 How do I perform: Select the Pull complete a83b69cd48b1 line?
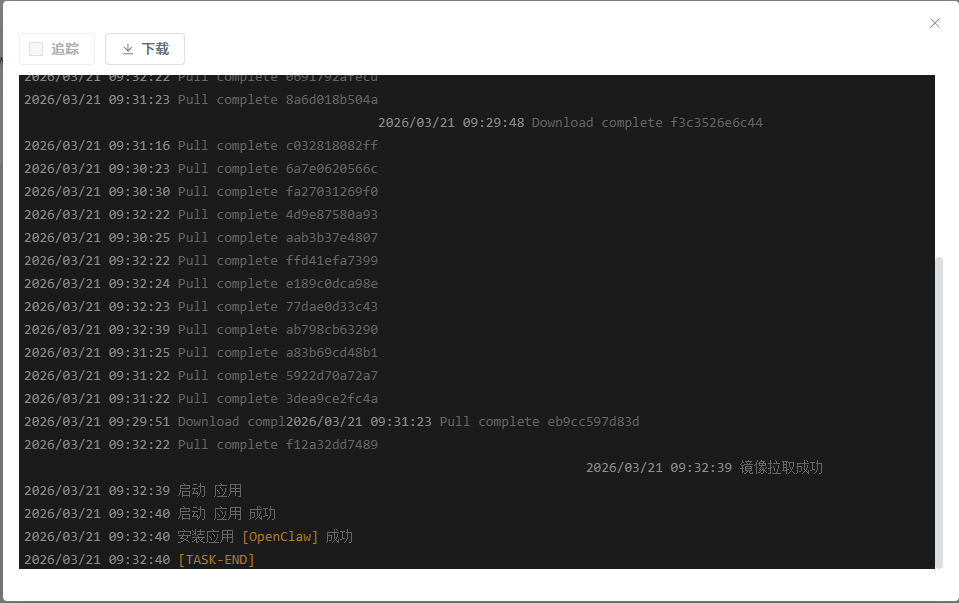tap(277, 353)
